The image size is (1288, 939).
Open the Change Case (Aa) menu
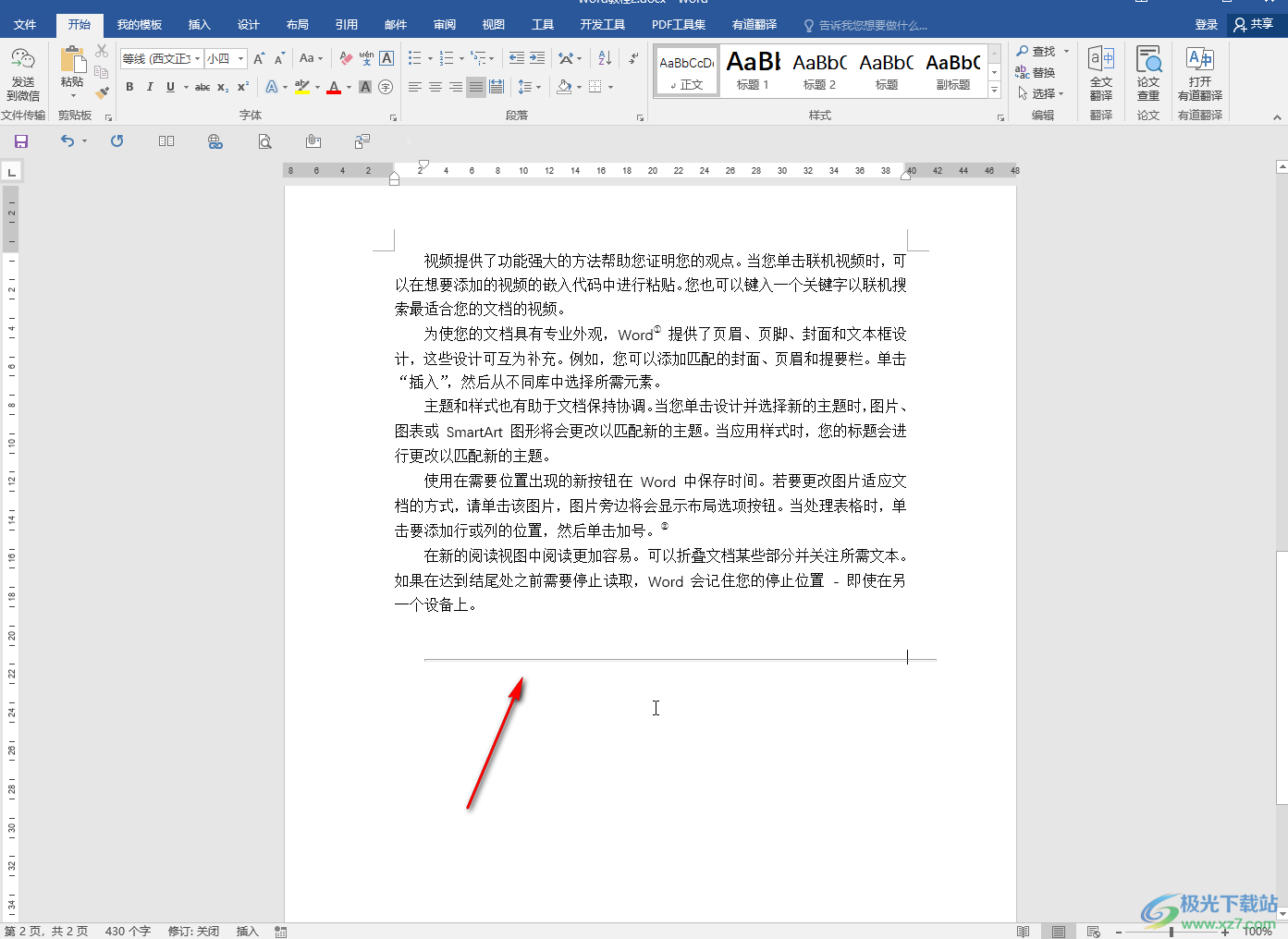point(311,58)
